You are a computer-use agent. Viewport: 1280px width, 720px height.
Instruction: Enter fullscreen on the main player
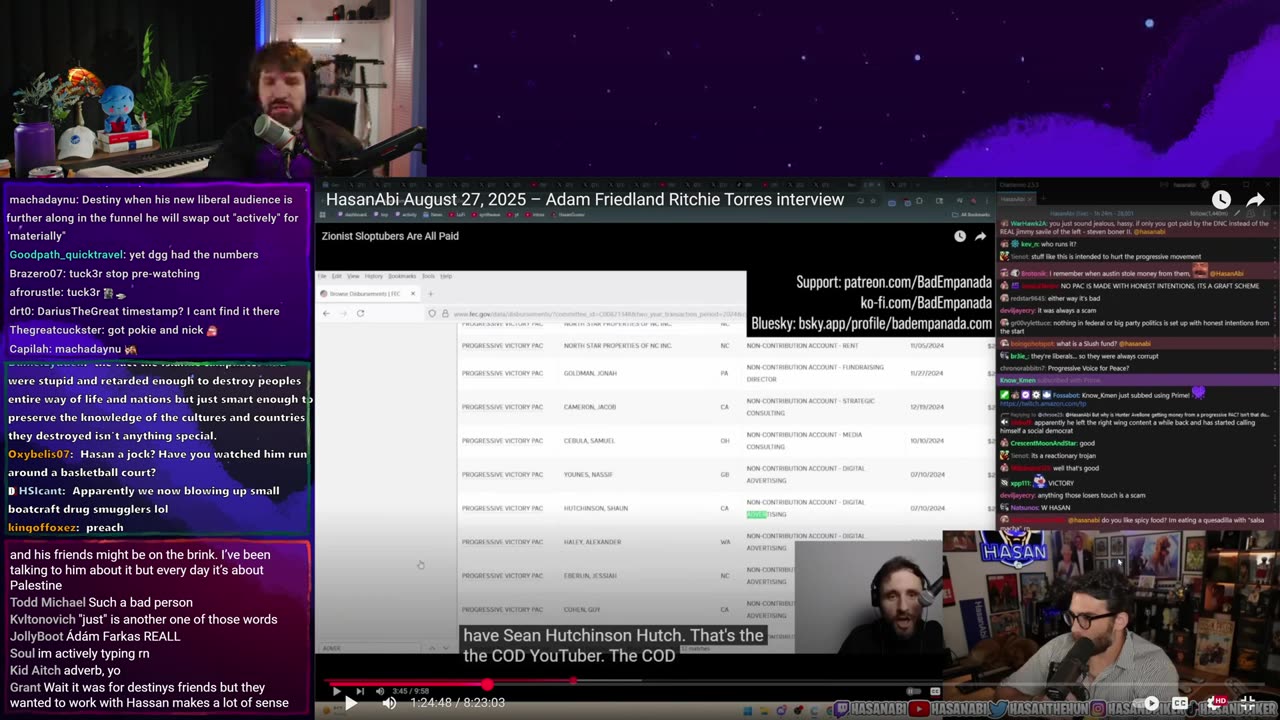pos(1250,703)
